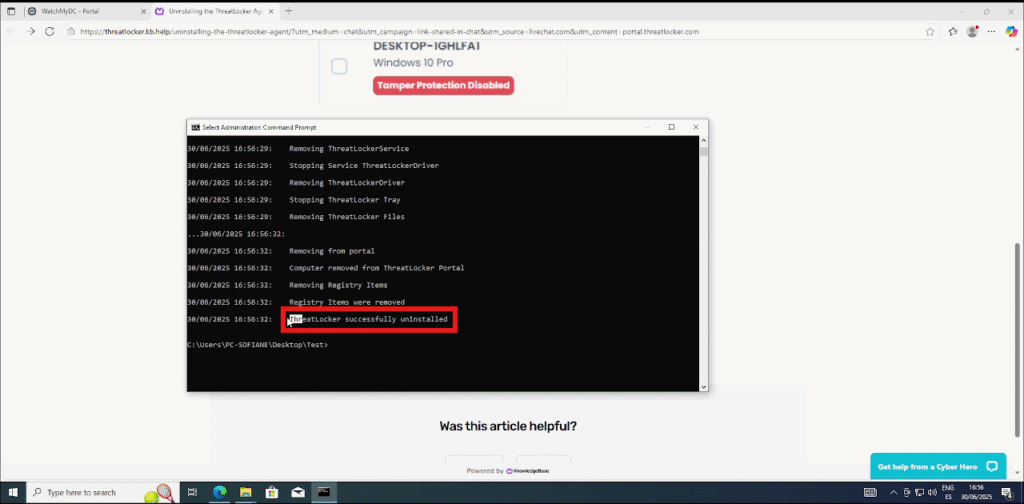Launch Copilot from the browser toolbar

tap(1011, 31)
